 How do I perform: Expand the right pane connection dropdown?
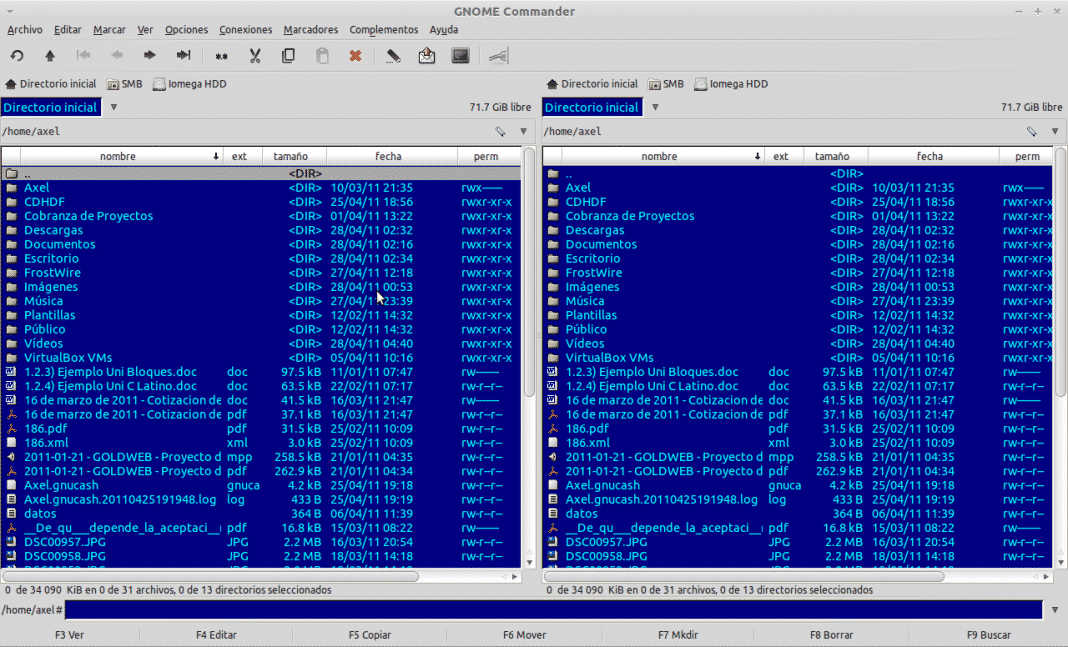(x=655, y=108)
